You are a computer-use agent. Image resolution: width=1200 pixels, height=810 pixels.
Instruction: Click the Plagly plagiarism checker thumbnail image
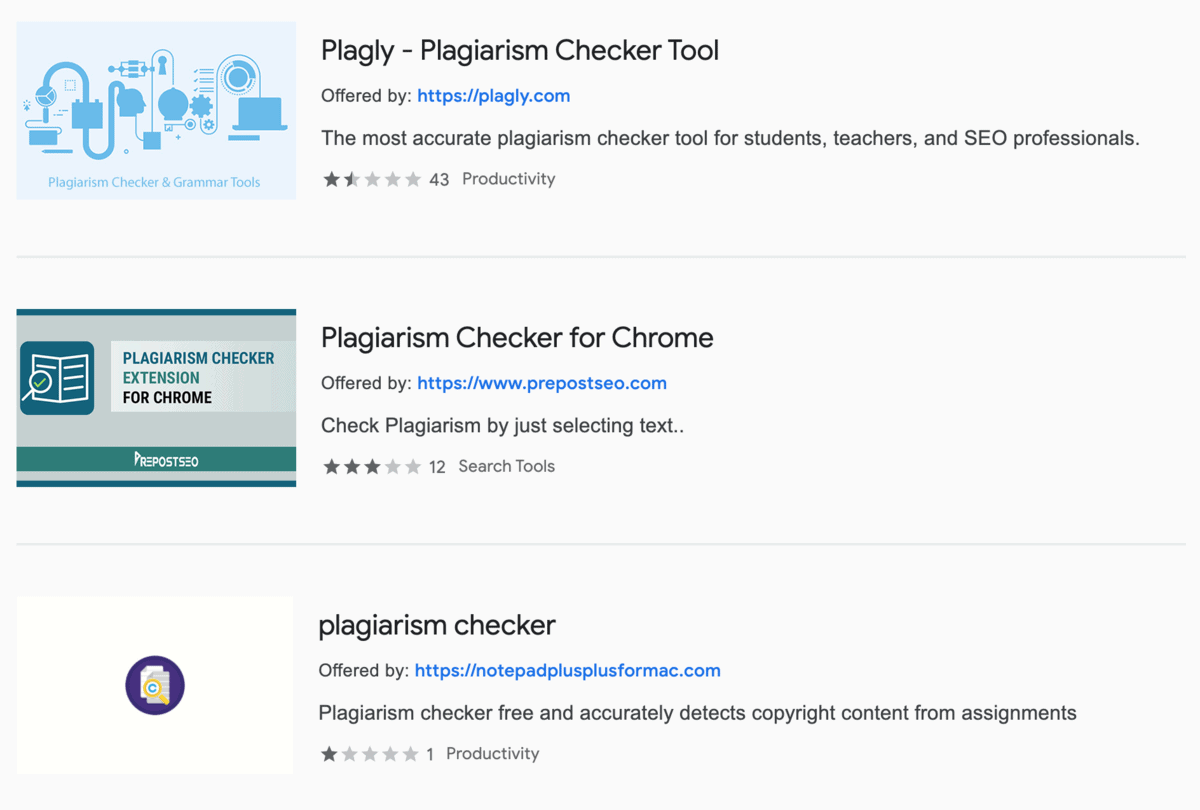click(x=155, y=110)
